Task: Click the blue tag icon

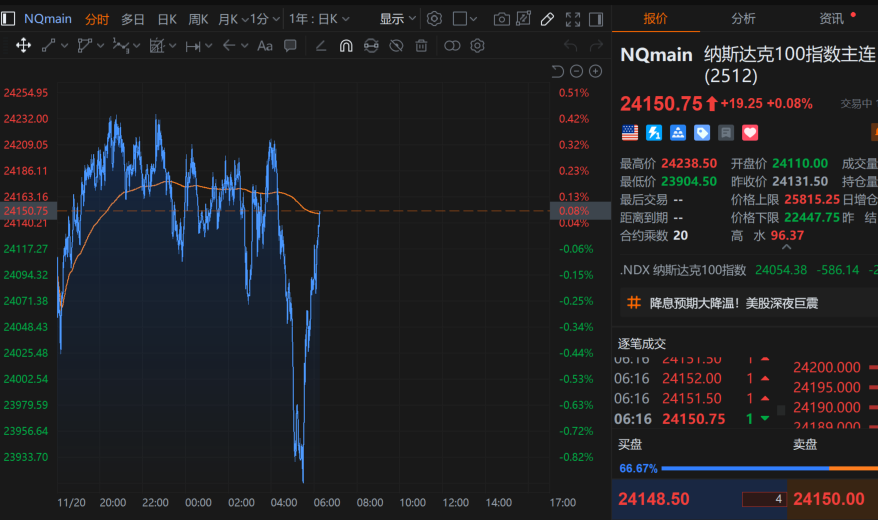Action: (x=702, y=133)
